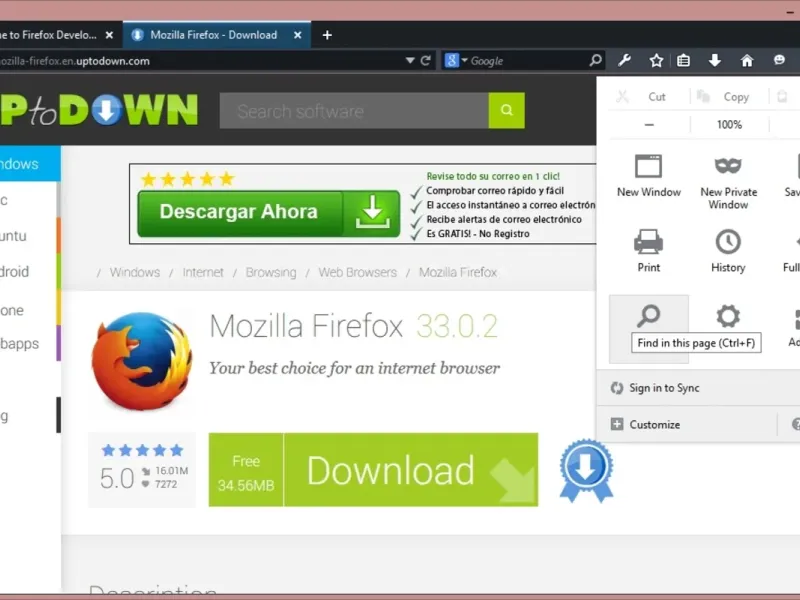Select the Webapps sidebar item
This screenshot has width=800, height=600.
(30, 343)
